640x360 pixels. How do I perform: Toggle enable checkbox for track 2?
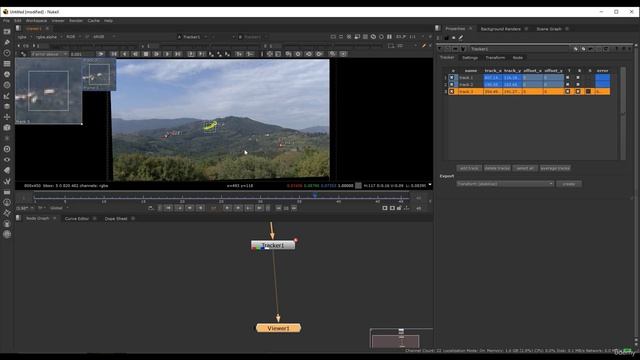pos(451,84)
